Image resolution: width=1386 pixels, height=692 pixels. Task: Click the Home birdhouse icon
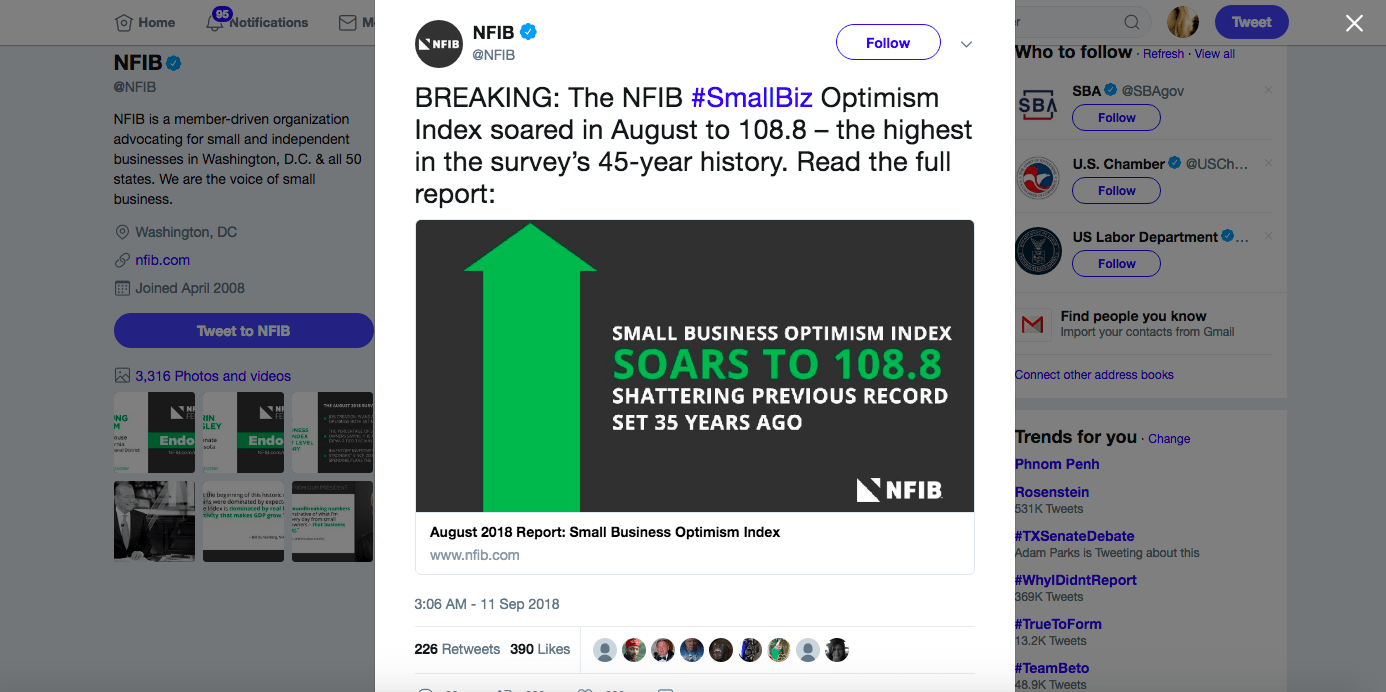point(124,22)
